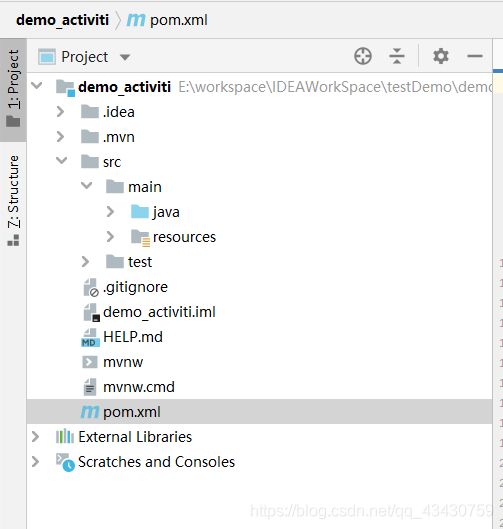Click the Scratches and Consoles icon
503x529 pixels.
tap(65, 462)
